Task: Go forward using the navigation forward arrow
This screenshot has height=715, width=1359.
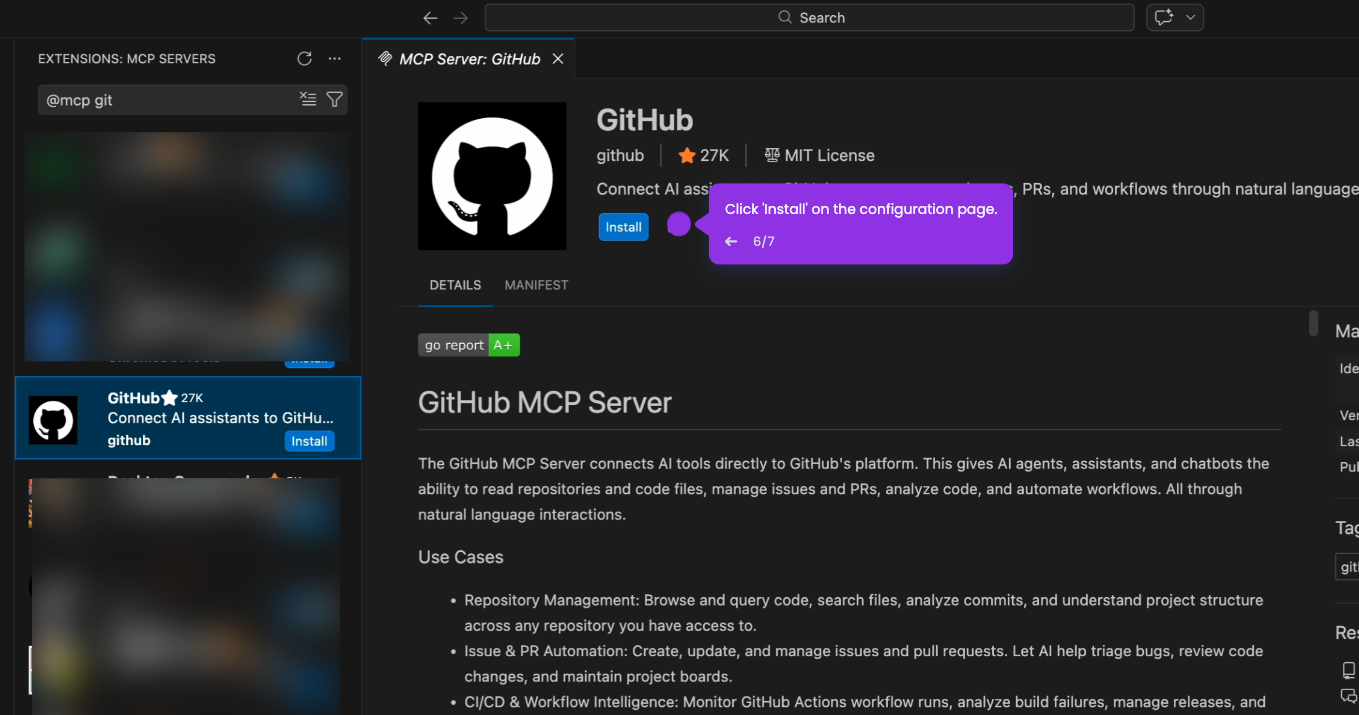Action: coord(461,18)
